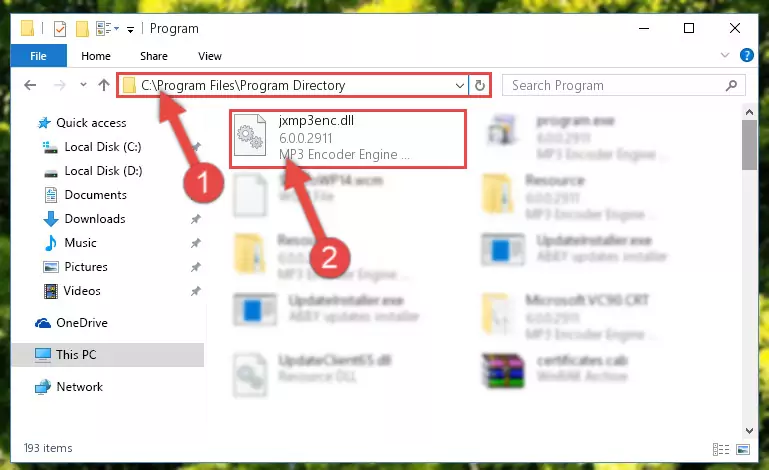Select the jxmp3enc.dll file

[348, 139]
